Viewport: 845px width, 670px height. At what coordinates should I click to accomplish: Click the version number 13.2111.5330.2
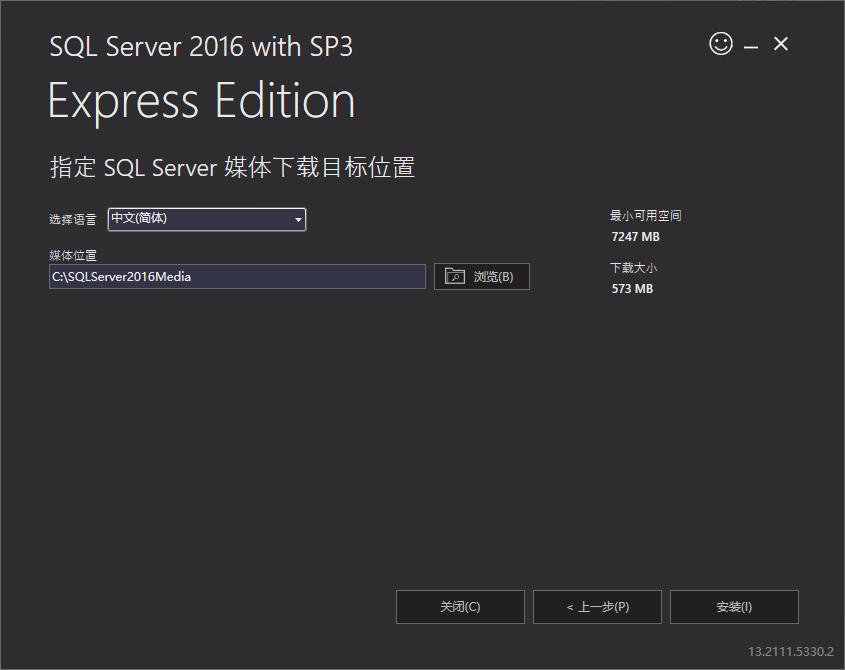(791, 652)
